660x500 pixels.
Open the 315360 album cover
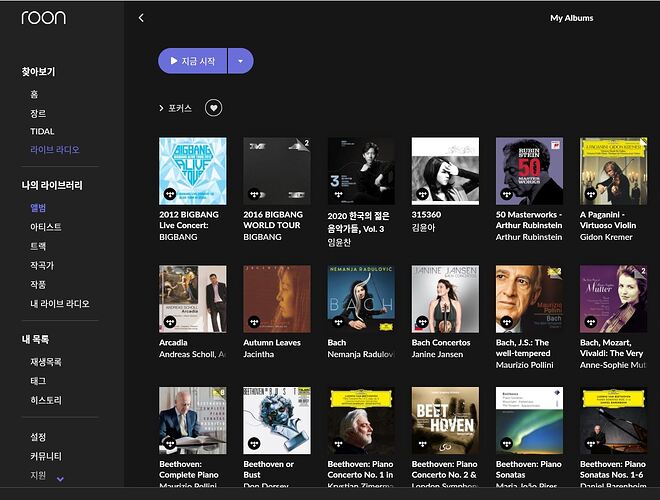point(445,171)
